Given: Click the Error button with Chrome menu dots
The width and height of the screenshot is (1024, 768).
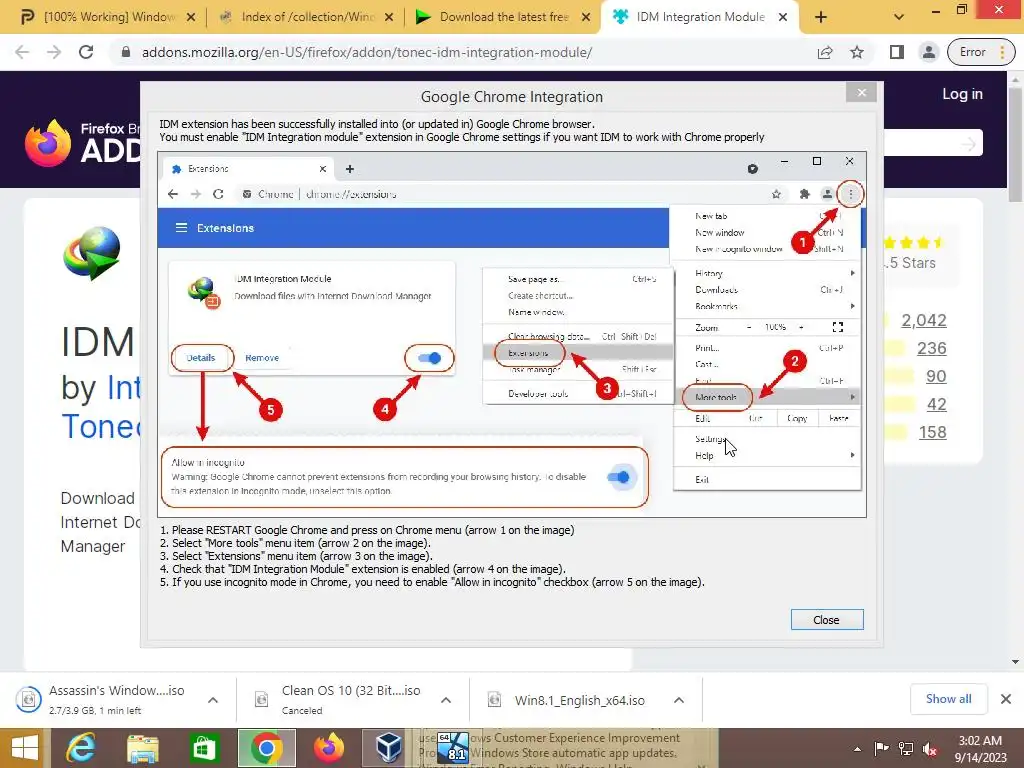Looking at the screenshot, I should tap(981, 52).
